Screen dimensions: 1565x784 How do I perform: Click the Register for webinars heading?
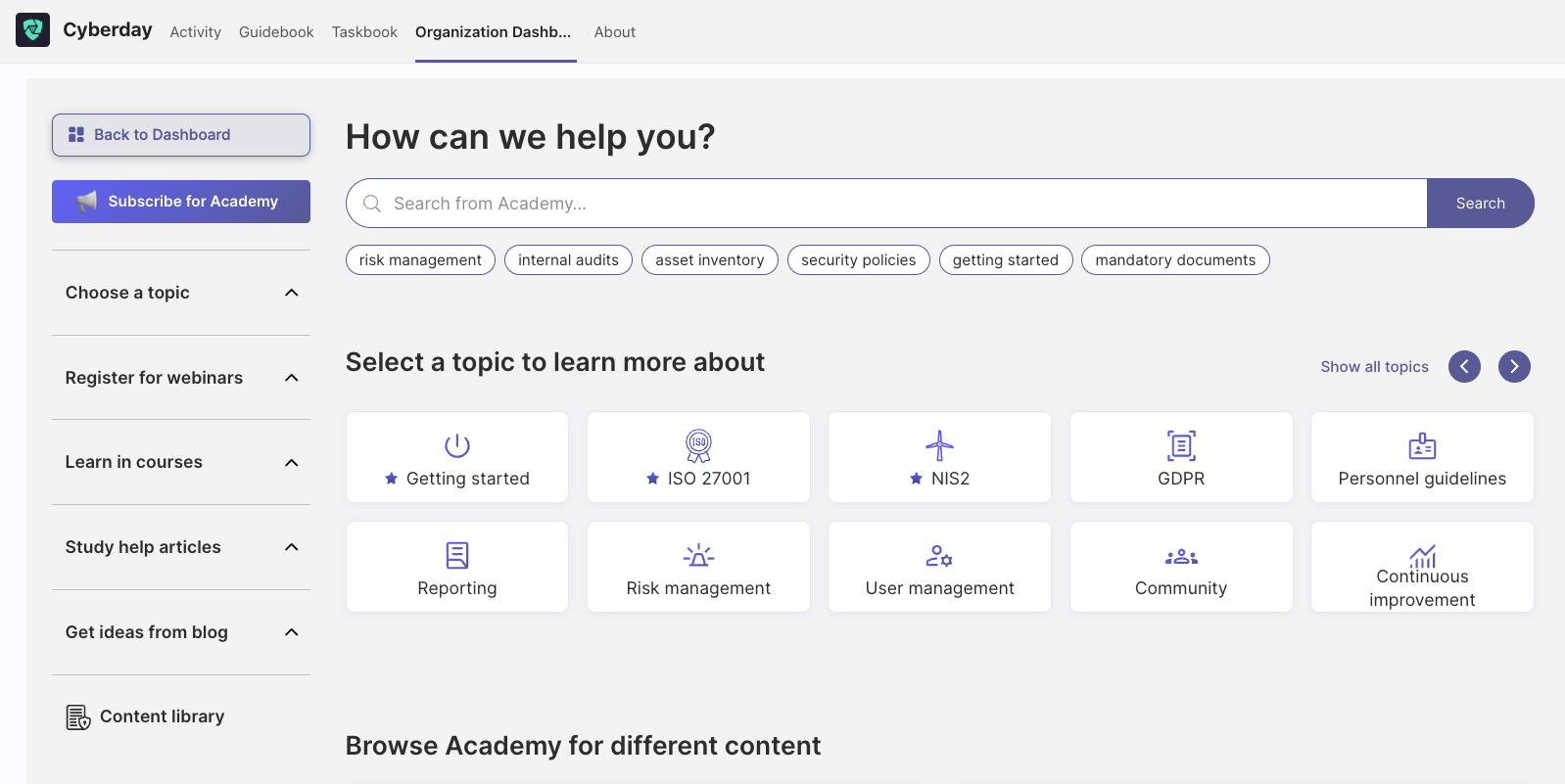pyautogui.click(x=154, y=378)
